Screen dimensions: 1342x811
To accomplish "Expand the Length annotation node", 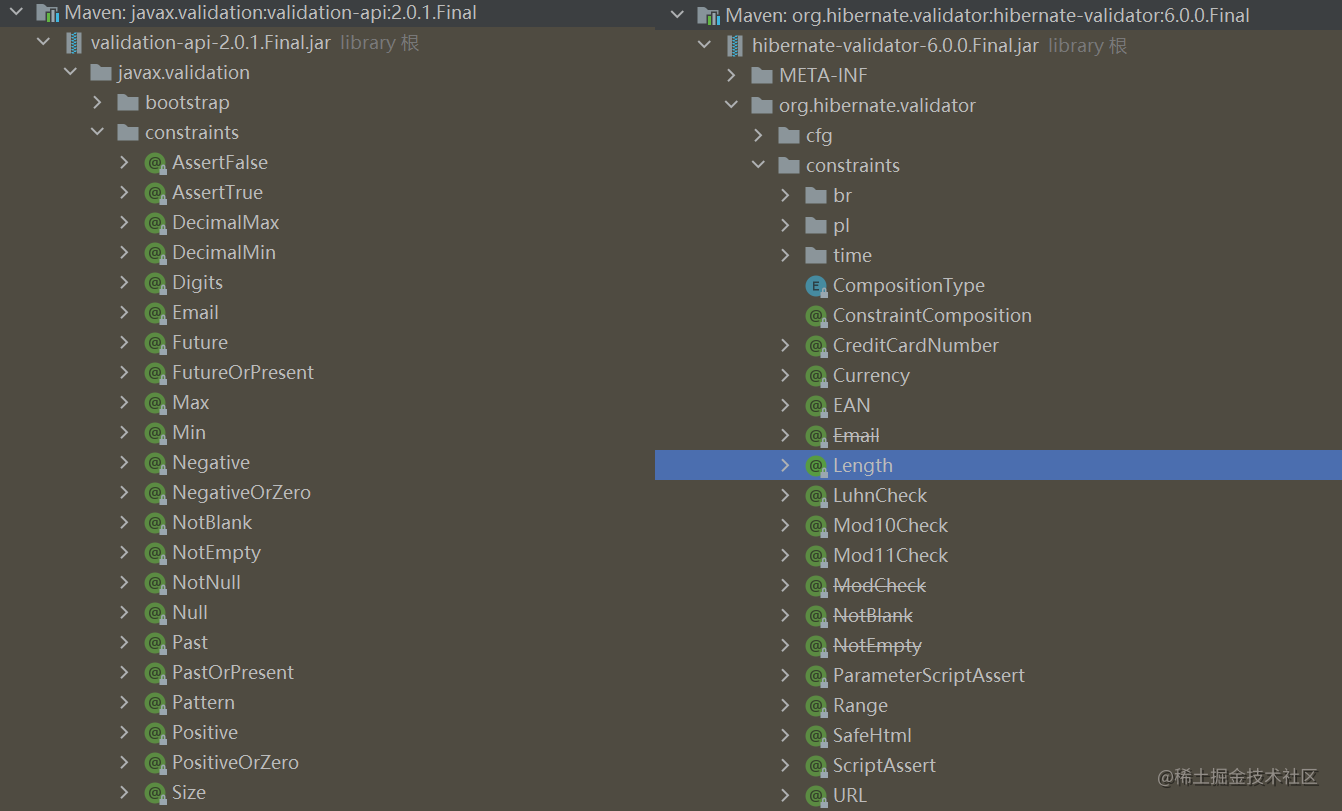I will click(x=785, y=465).
